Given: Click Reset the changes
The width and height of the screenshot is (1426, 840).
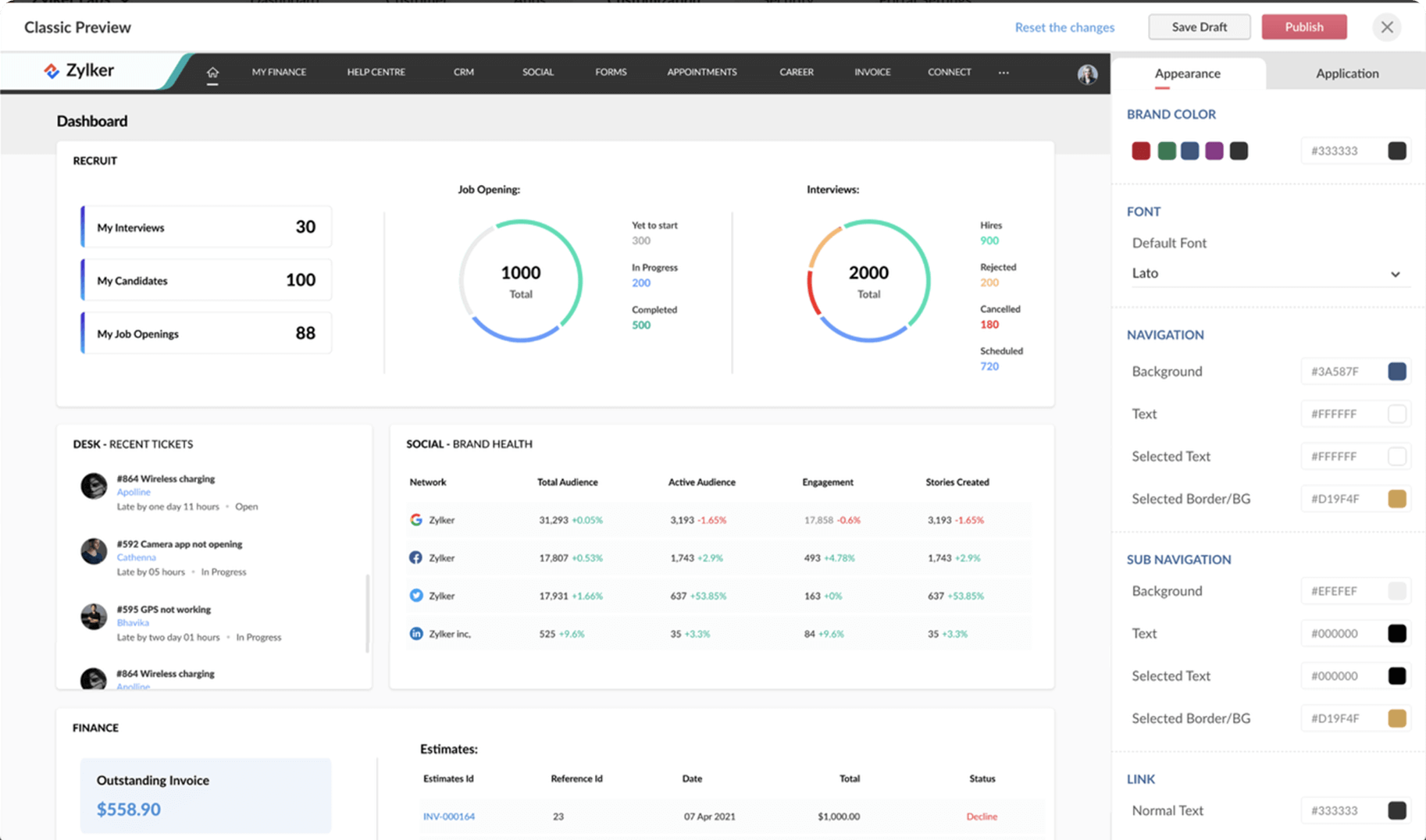Looking at the screenshot, I should (x=1064, y=27).
